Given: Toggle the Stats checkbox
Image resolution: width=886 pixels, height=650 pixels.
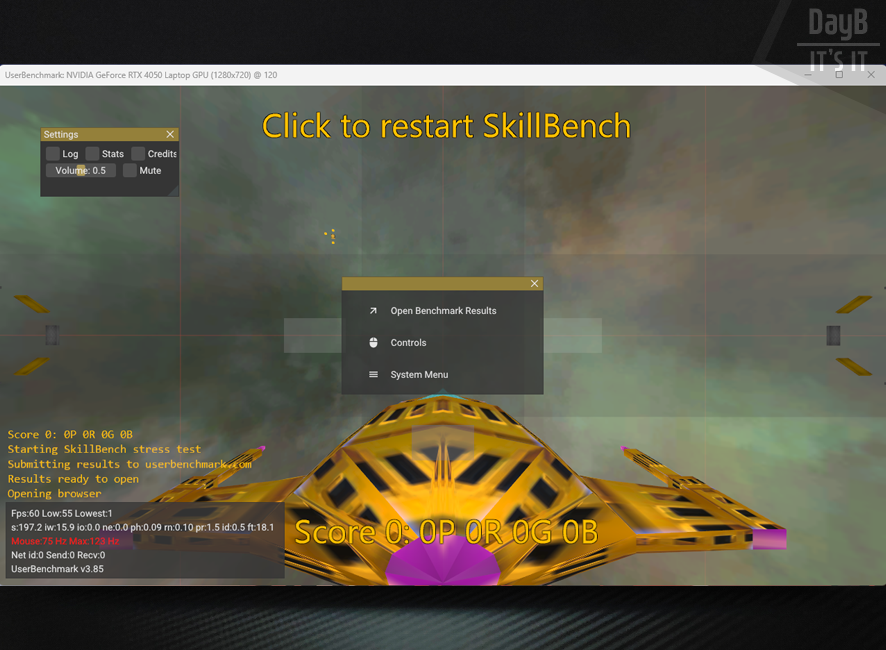Looking at the screenshot, I should click(x=92, y=154).
